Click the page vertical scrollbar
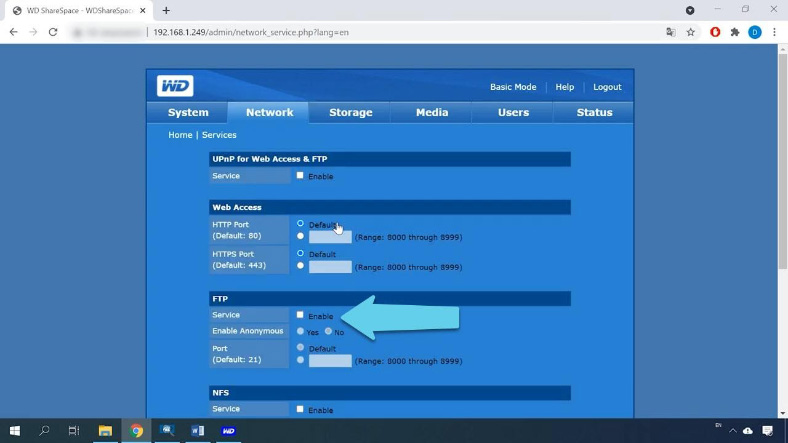The width and height of the screenshot is (788, 443). (782, 161)
